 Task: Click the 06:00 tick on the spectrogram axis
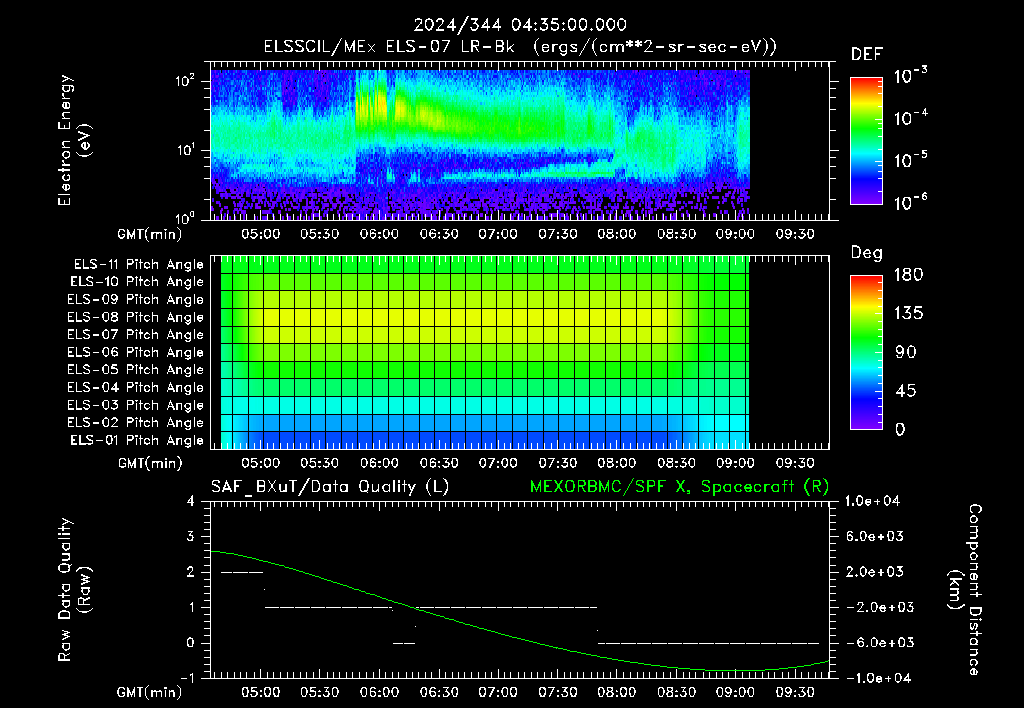click(379, 234)
